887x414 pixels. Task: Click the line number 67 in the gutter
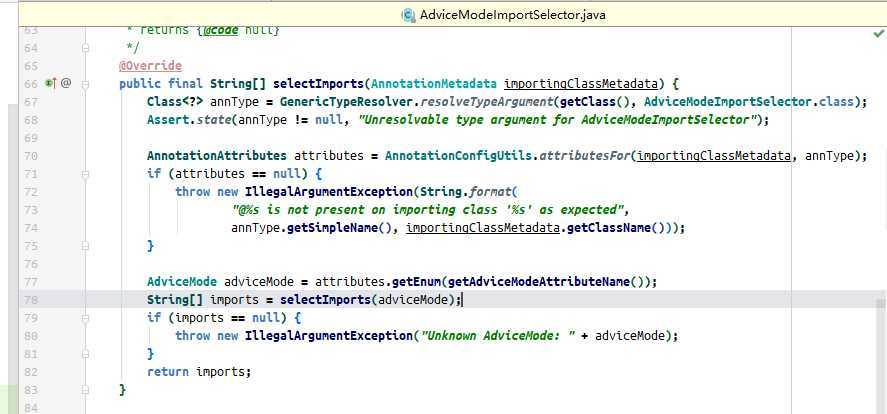pos(31,102)
